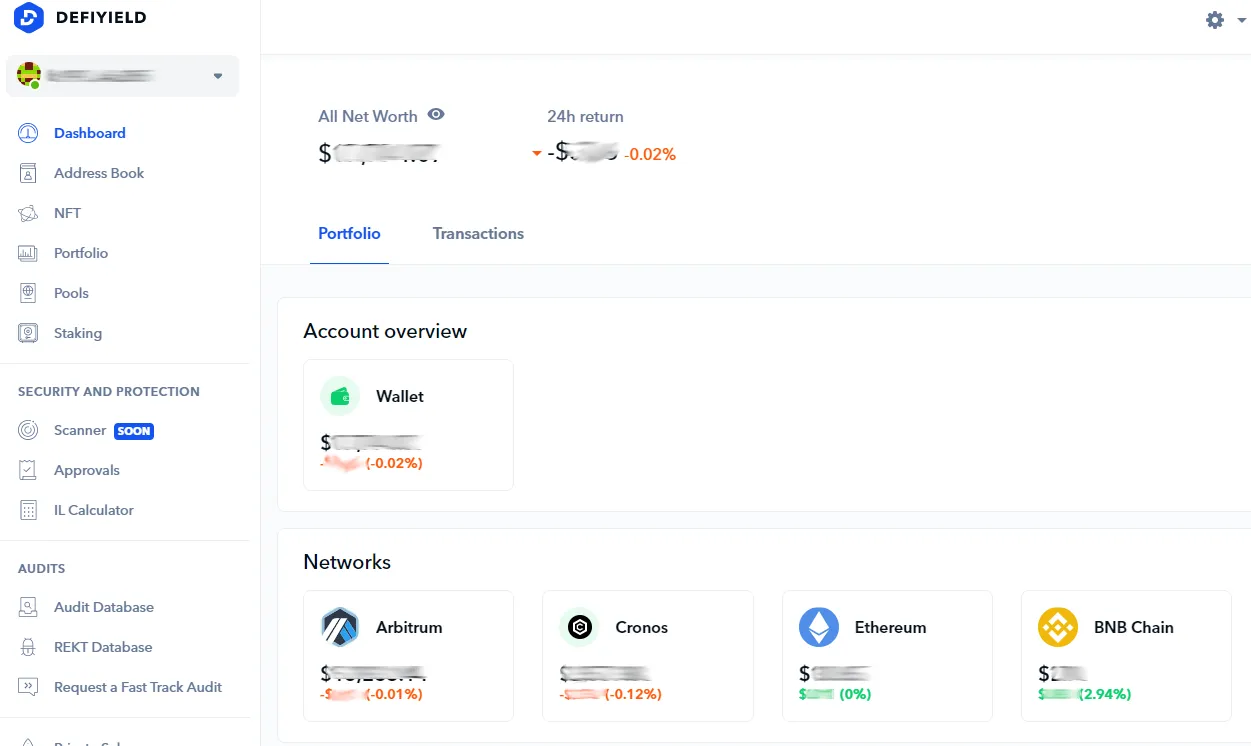
Task: Open Portfolio in the sidebar
Action: tap(81, 253)
